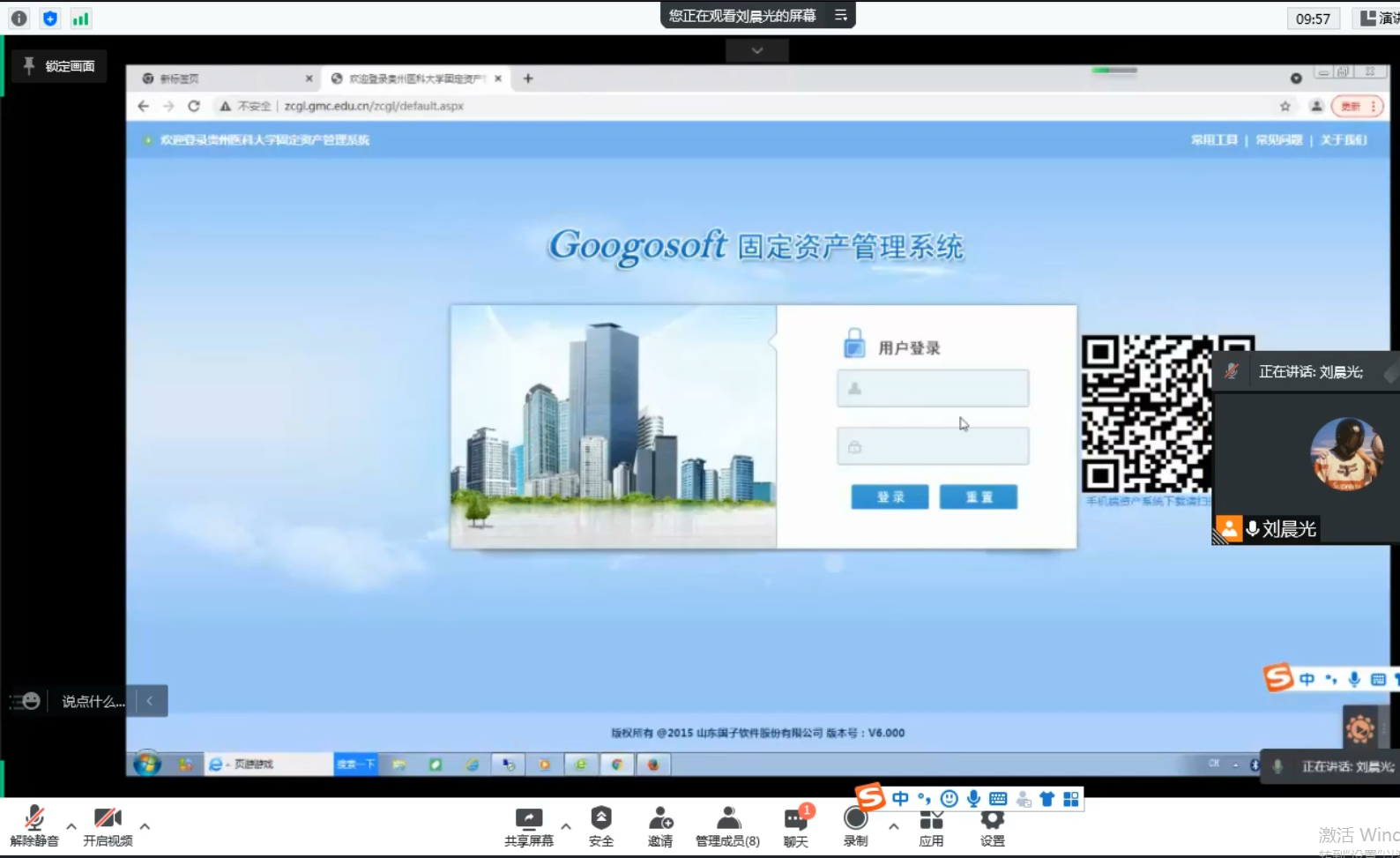This screenshot has width=1400, height=858.
Task: Turn on camera with 开启视频
Action: pos(108,826)
